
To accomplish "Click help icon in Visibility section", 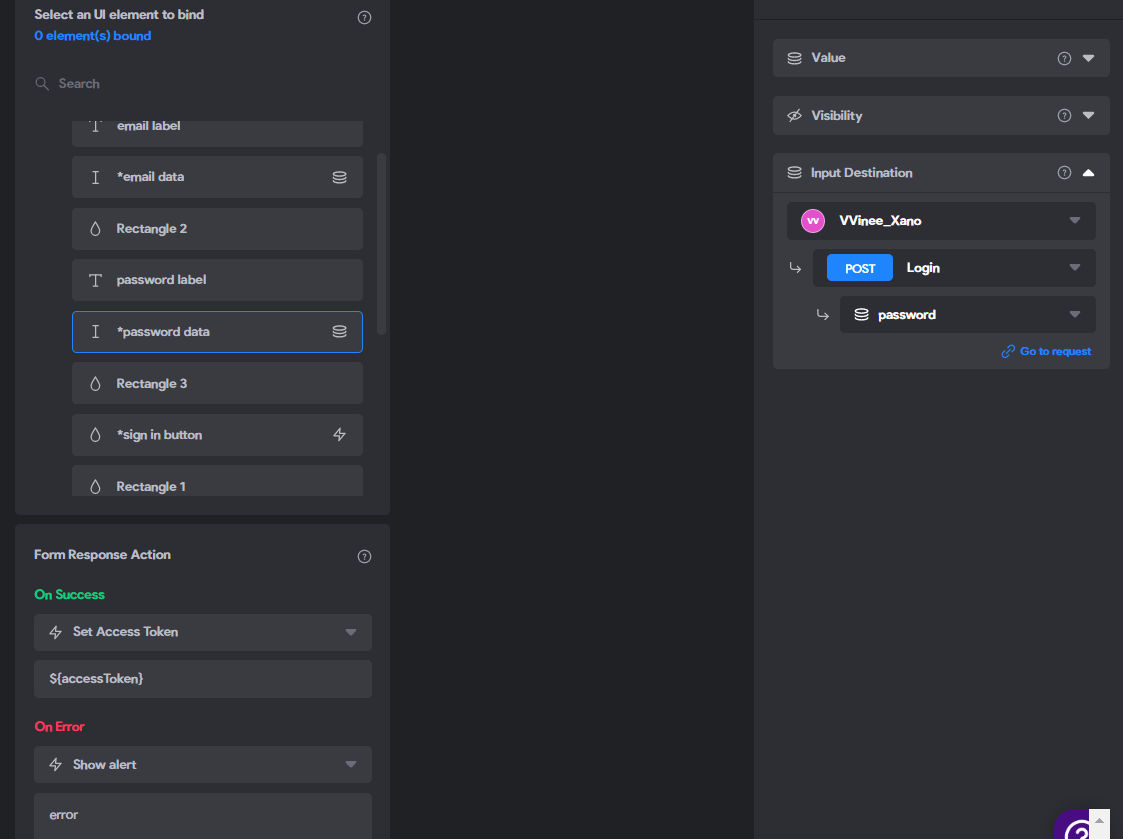I will coord(1064,115).
